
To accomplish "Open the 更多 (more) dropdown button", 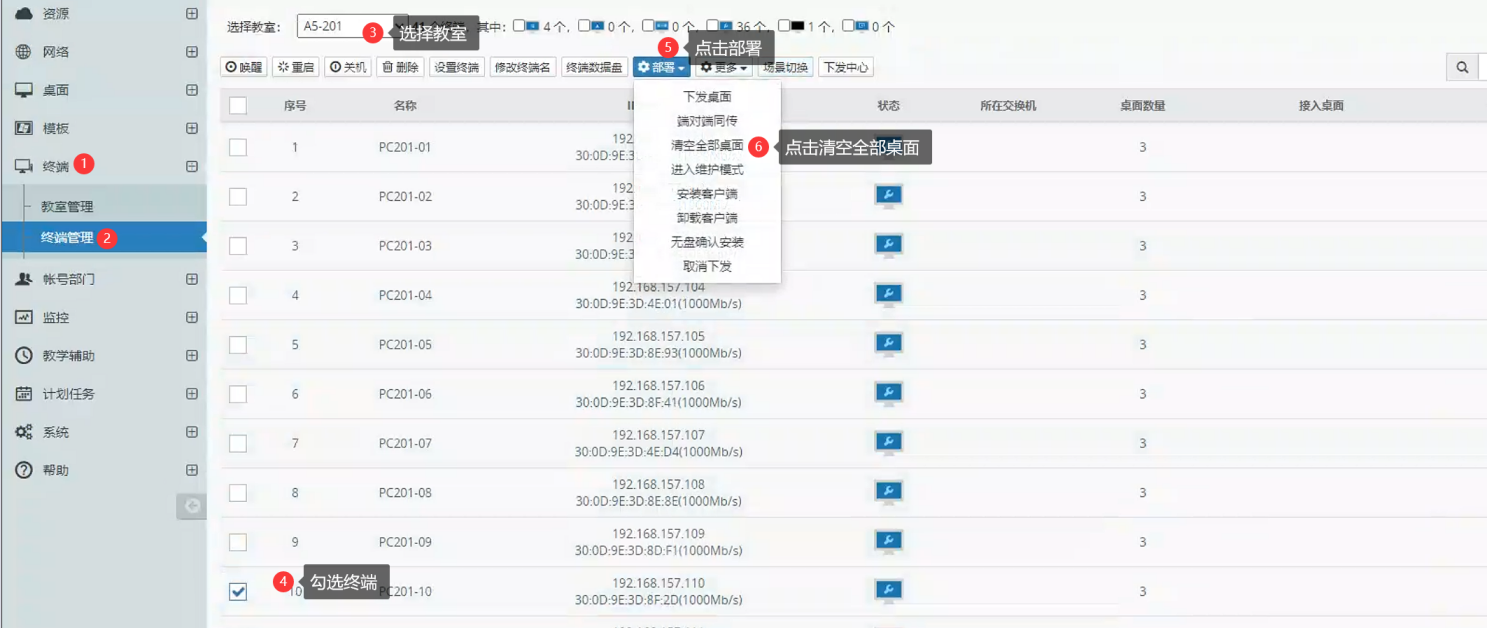I will click(x=723, y=67).
